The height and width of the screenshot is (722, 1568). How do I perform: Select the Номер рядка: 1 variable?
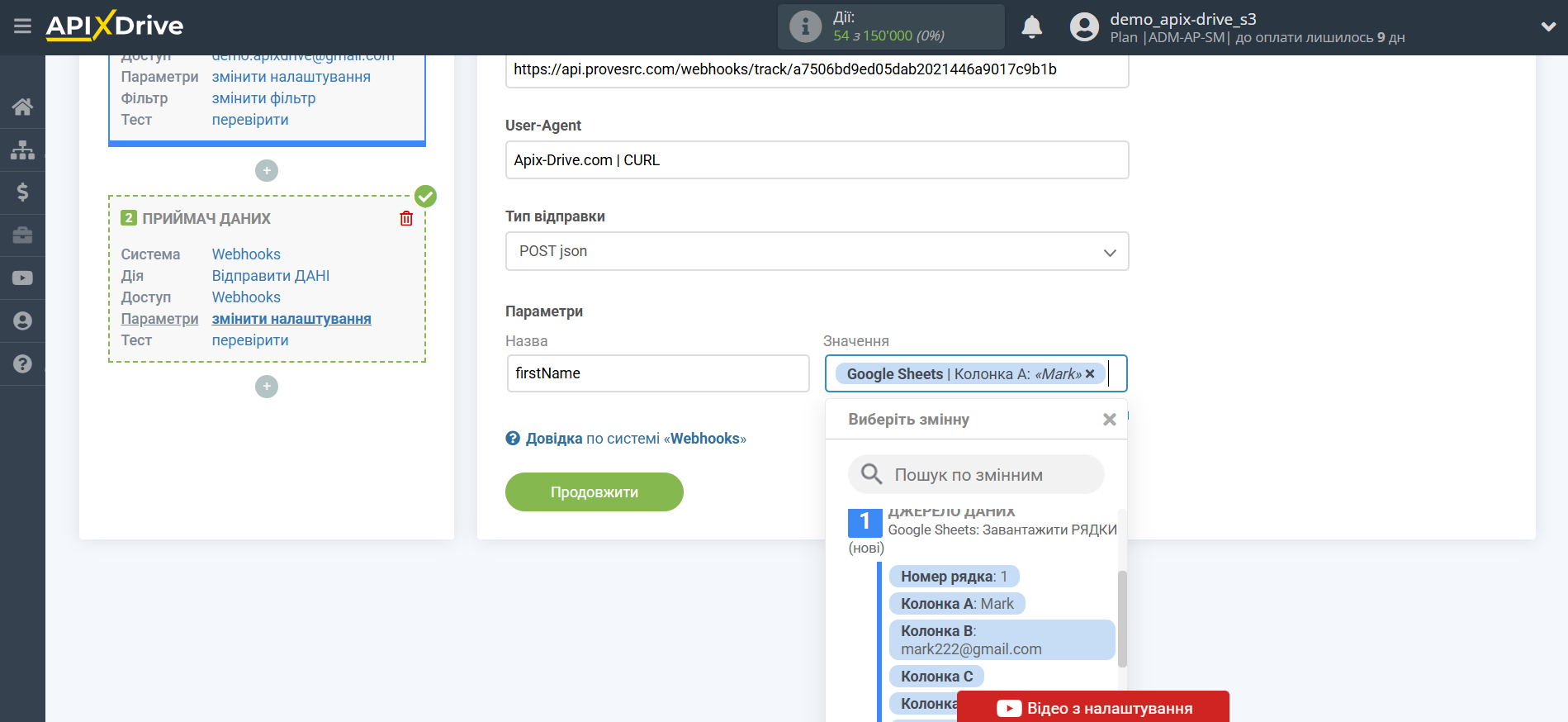[954, 577]
